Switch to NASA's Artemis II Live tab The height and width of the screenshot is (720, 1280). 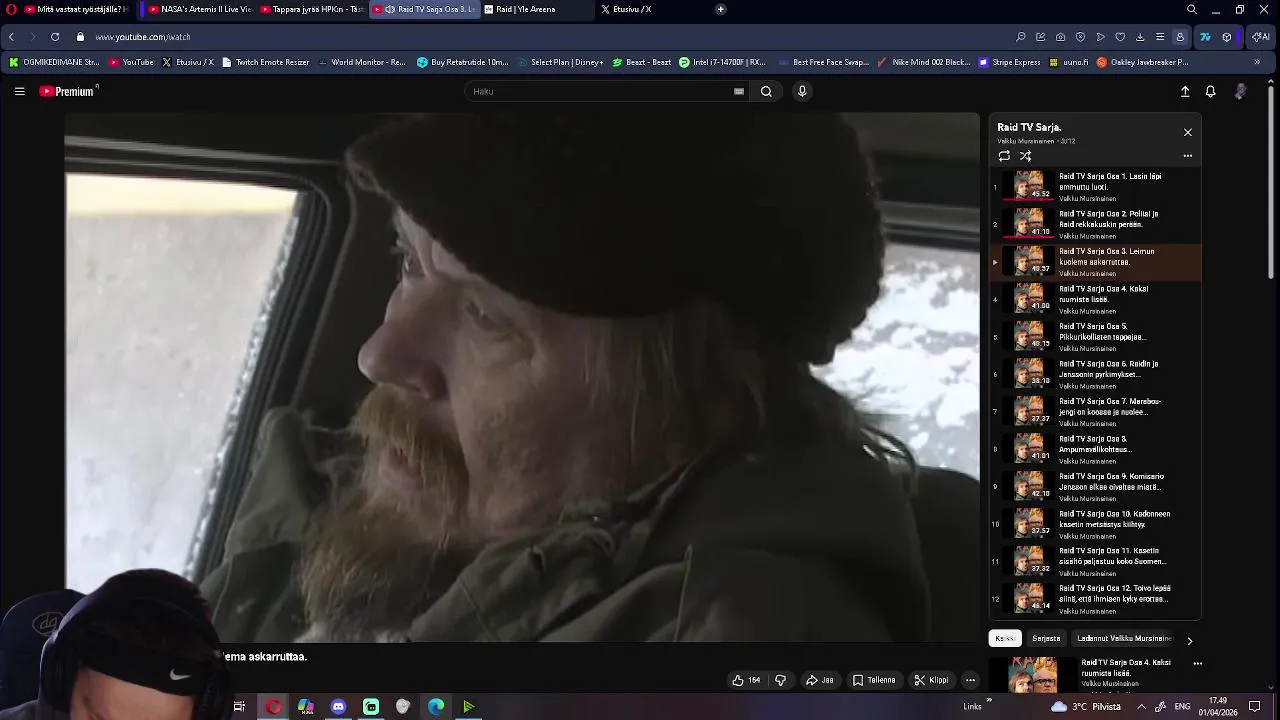[x=198, y=9]
